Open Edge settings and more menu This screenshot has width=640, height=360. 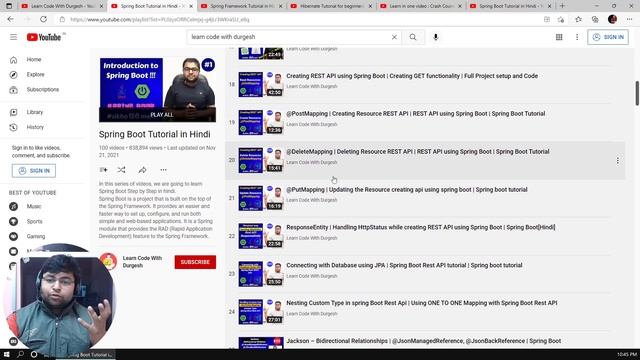point(630,19)
